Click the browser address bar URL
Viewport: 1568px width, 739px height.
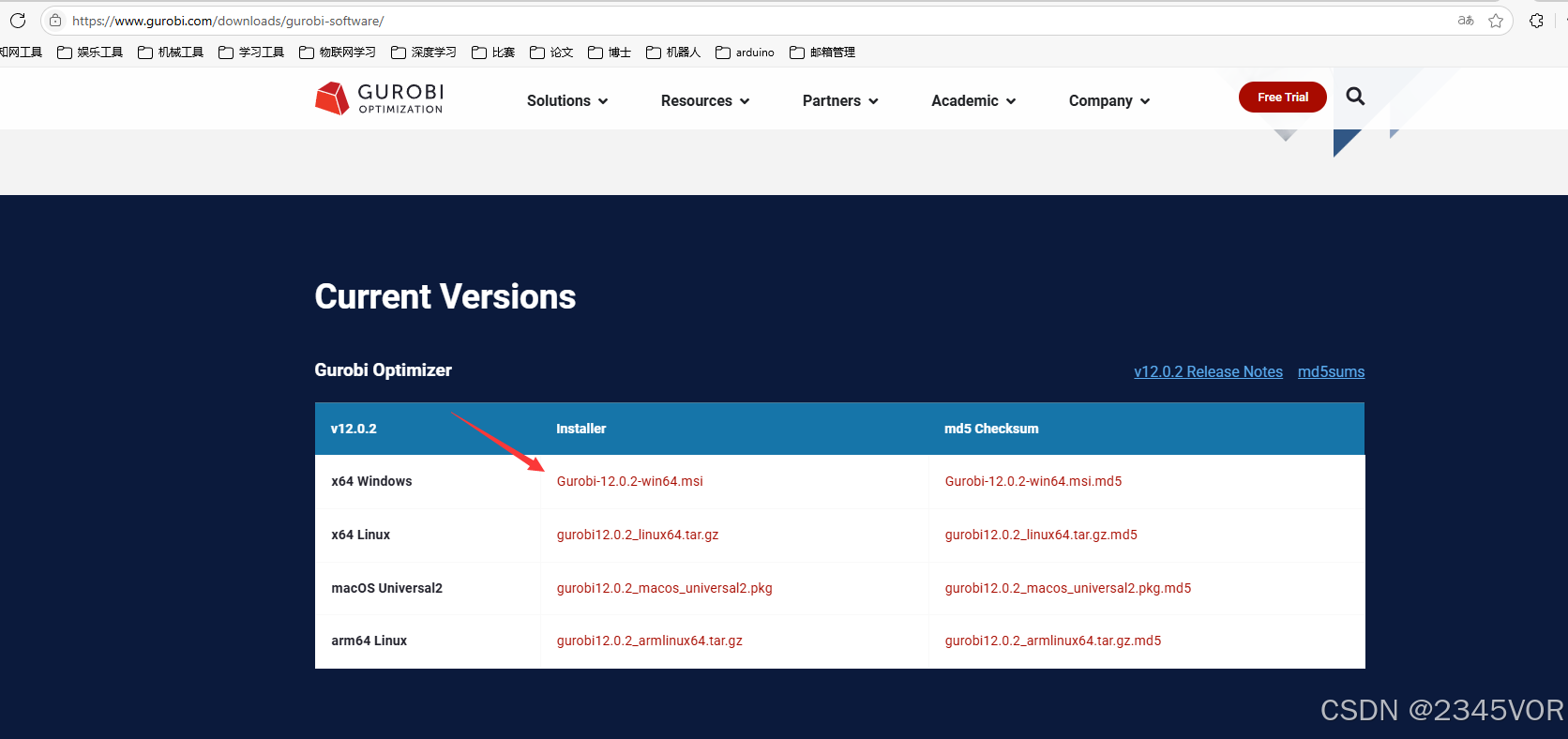pyautogui.click(x=228, y=21)
